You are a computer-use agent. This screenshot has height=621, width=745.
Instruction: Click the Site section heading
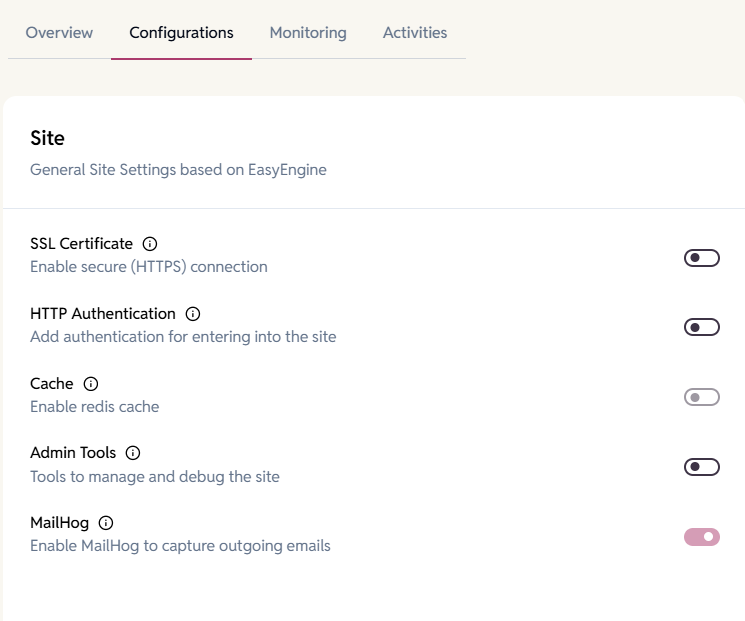click(x=47, y=138)
